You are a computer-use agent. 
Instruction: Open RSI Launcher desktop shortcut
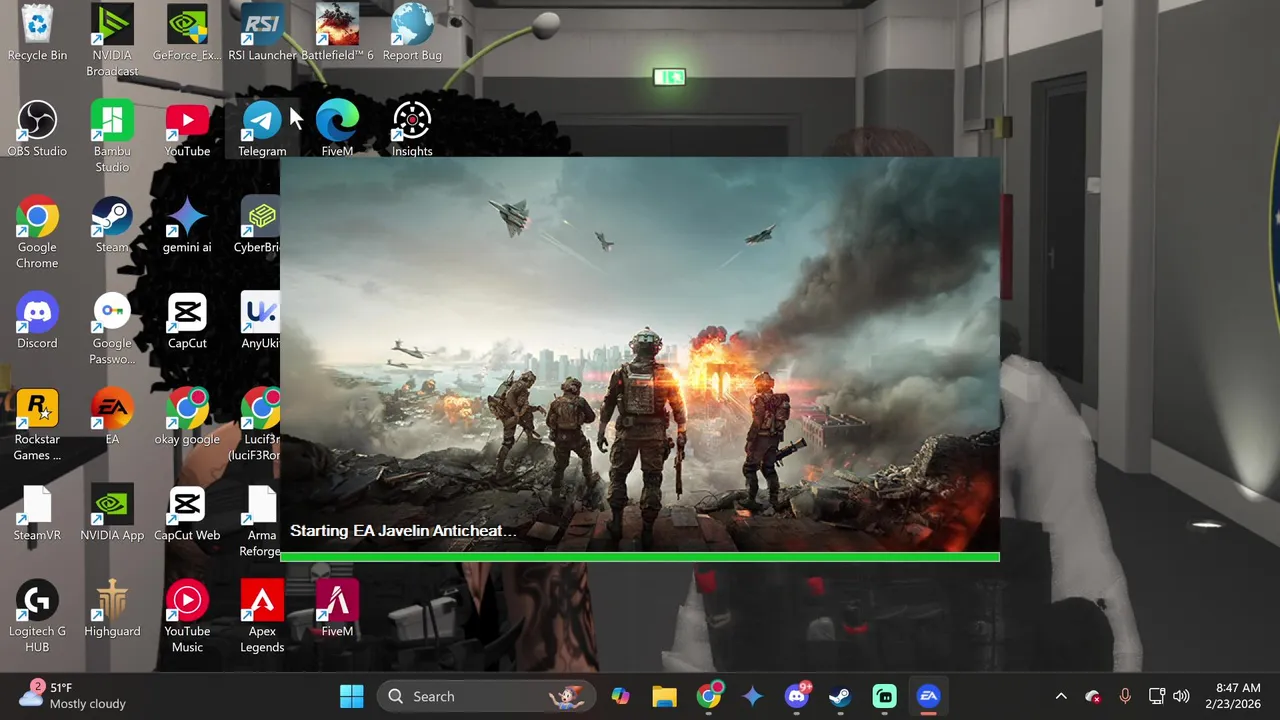262,33
